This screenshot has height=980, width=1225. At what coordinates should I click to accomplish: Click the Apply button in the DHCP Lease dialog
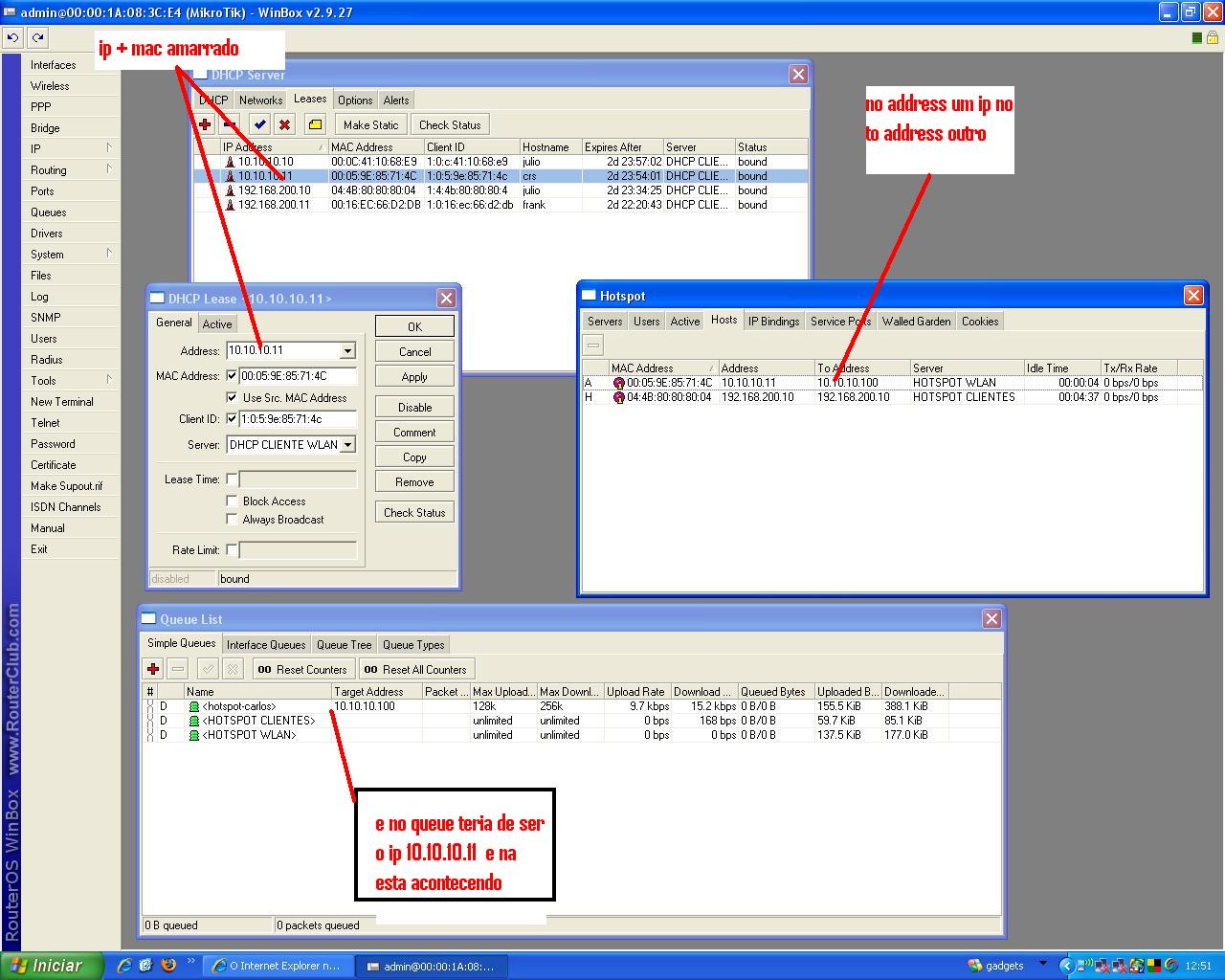point(414,376)
